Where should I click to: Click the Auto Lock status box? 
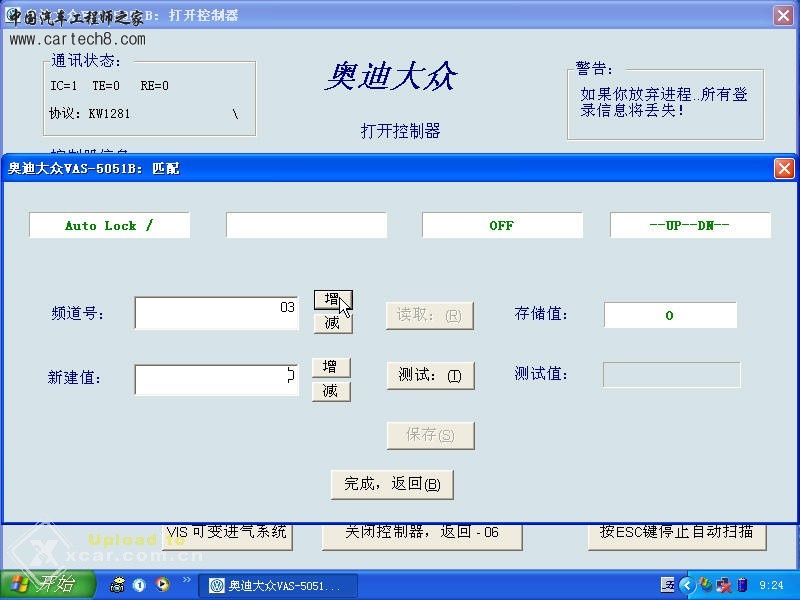tap(110, 225)
